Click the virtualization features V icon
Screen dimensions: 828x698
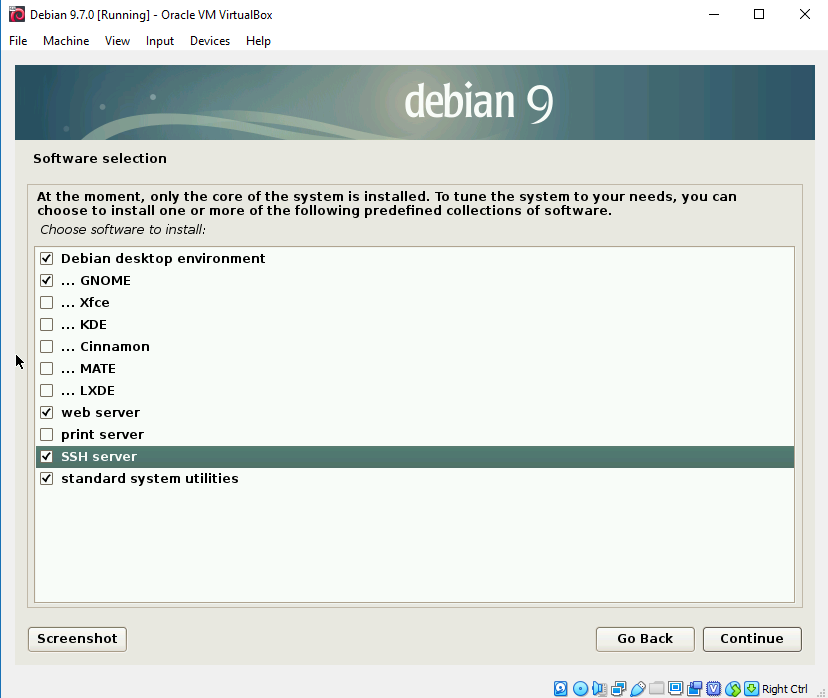pyautogui.click(x=713, y=688)
